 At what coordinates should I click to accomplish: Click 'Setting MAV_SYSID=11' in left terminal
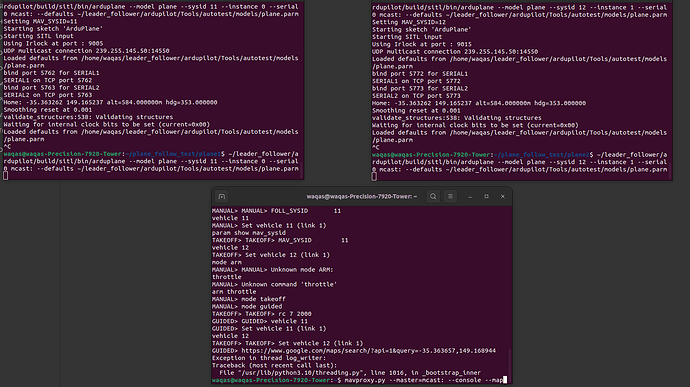pos(40,21)
